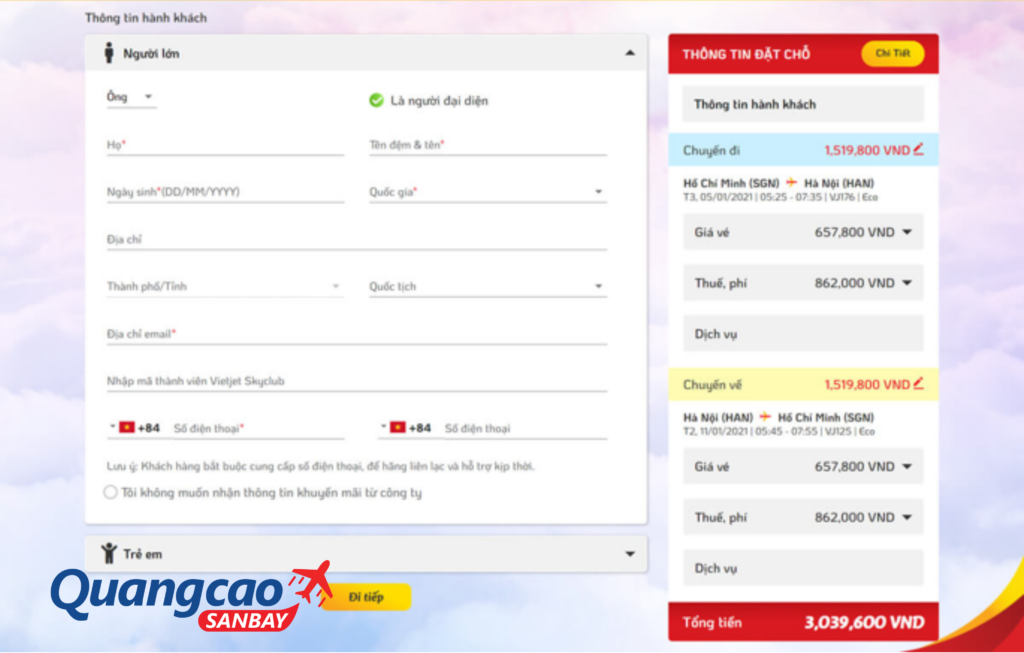Click the Dịch vụ row under Chuyến về
The image size is (1024, 653).
[x=803, y=568]
